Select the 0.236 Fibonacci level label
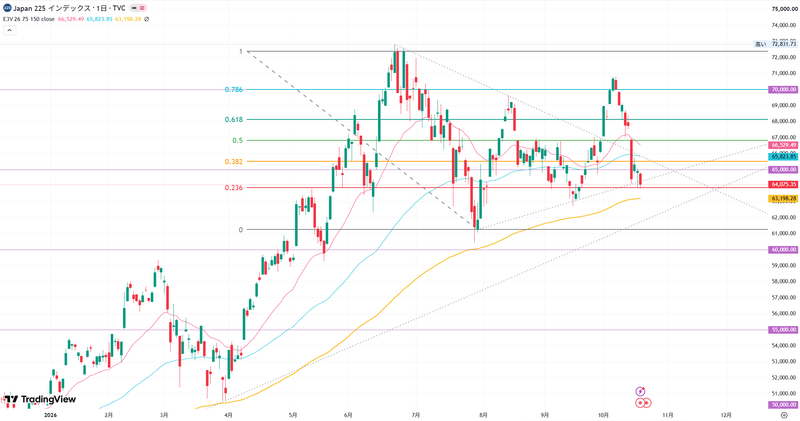800x421 pixels. 234,187
